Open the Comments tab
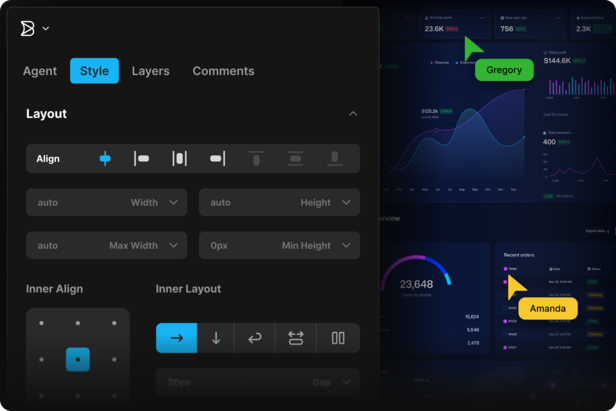The width and height of the screenshot is (616, 411). [223, 71]
